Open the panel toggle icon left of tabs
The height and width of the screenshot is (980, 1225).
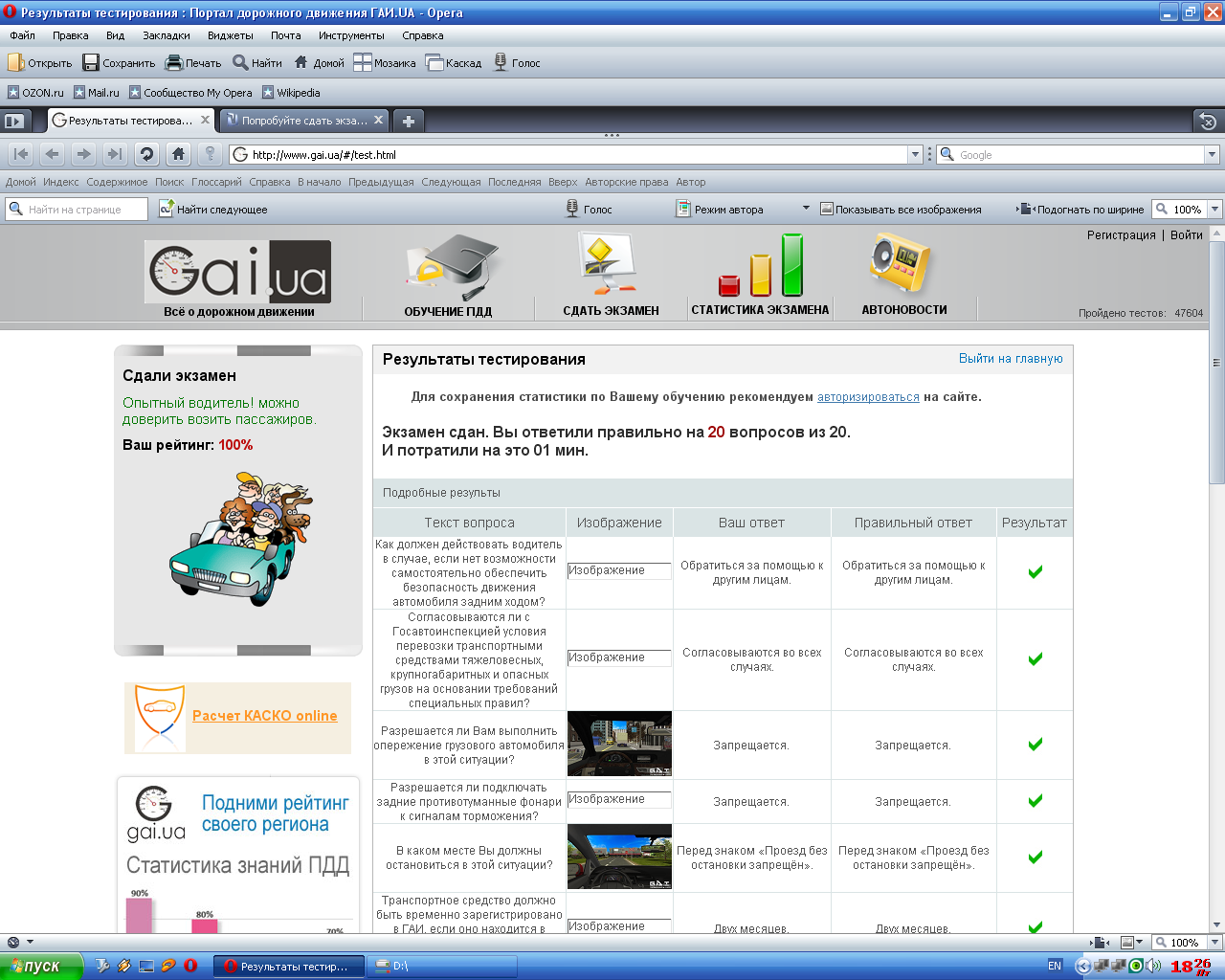14,122
